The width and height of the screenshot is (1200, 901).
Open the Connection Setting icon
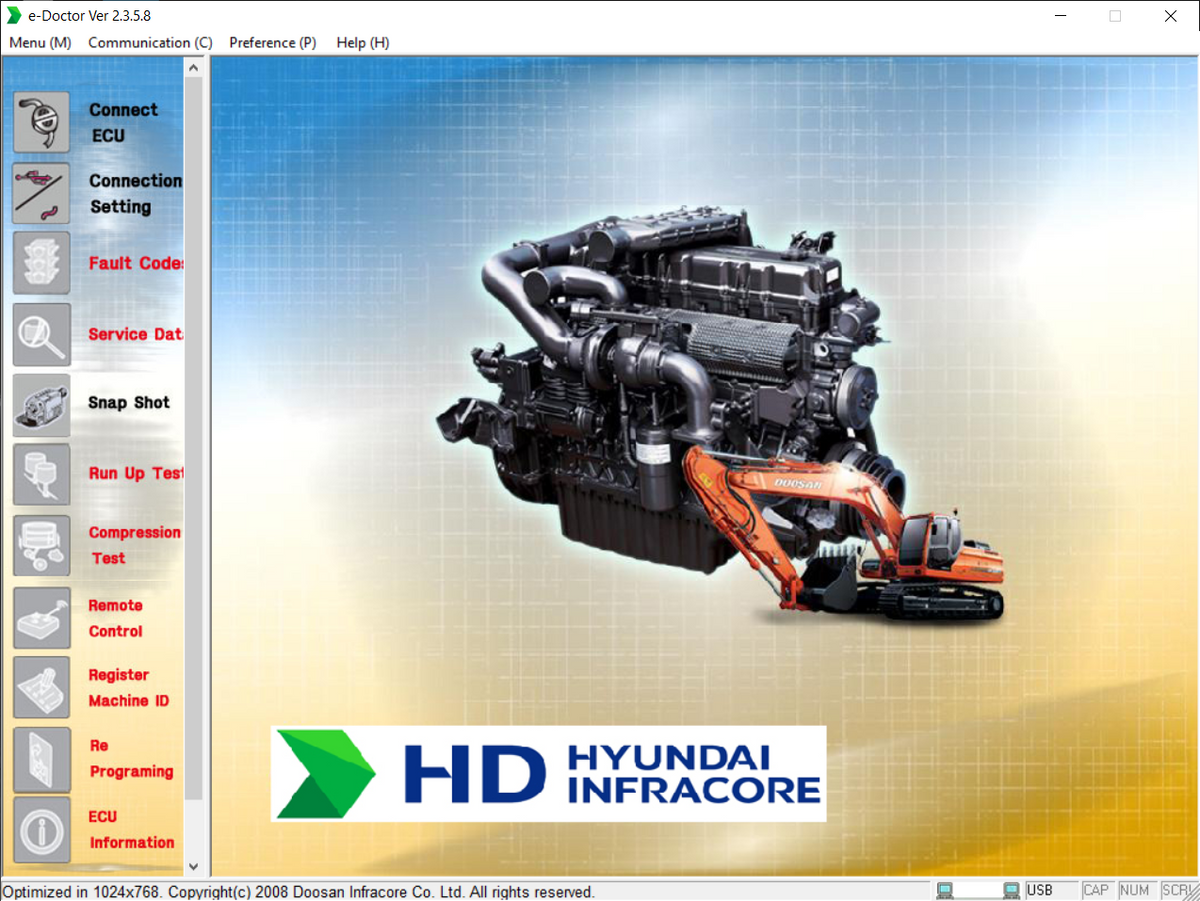(42, 194)
